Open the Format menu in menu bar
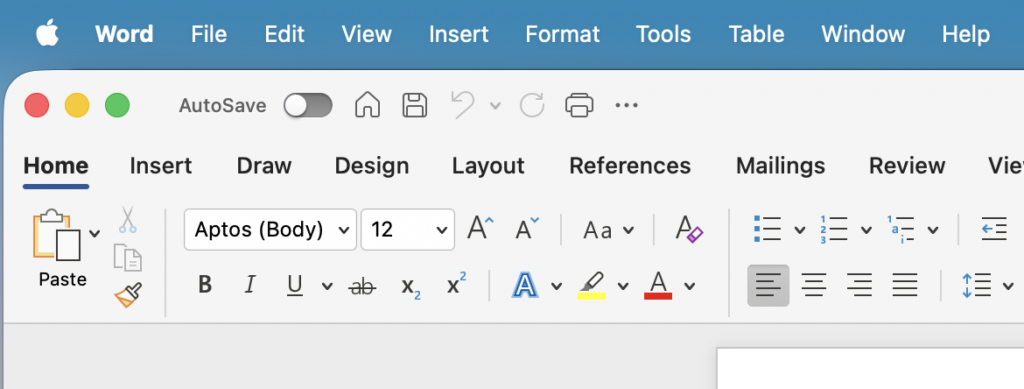 pyautogui.click(x=562, y=34)
